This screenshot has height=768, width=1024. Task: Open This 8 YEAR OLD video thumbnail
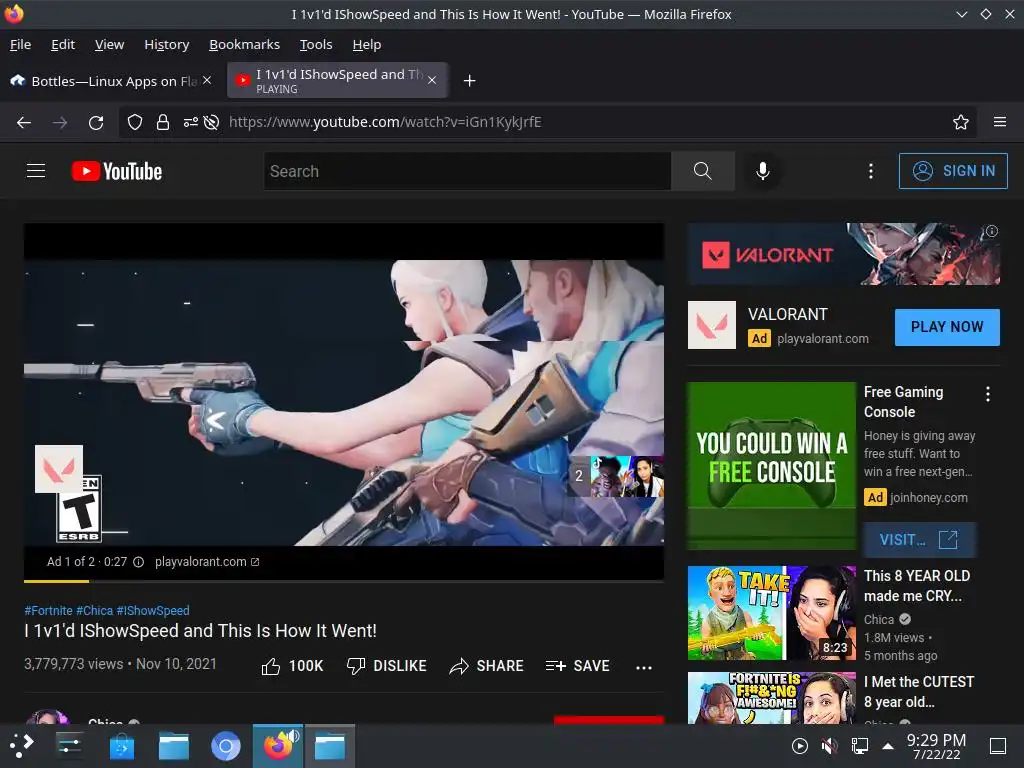coord(772,613)
